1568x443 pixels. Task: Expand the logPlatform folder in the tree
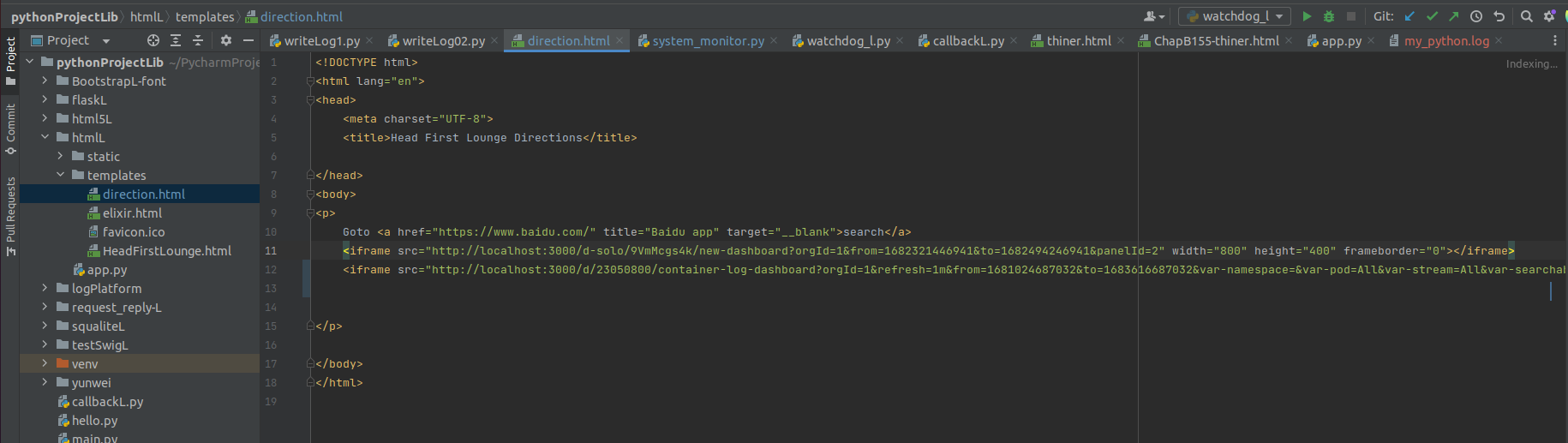45,289
